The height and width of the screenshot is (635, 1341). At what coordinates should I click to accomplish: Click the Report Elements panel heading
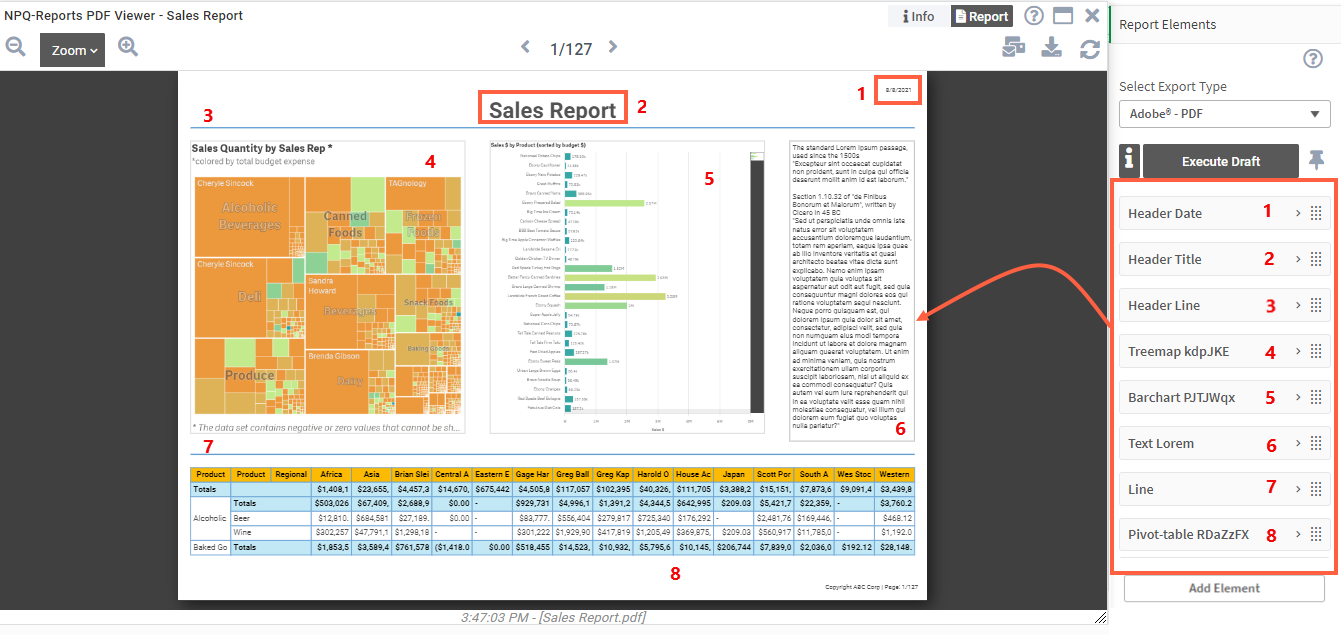(x=1167, y=24)
